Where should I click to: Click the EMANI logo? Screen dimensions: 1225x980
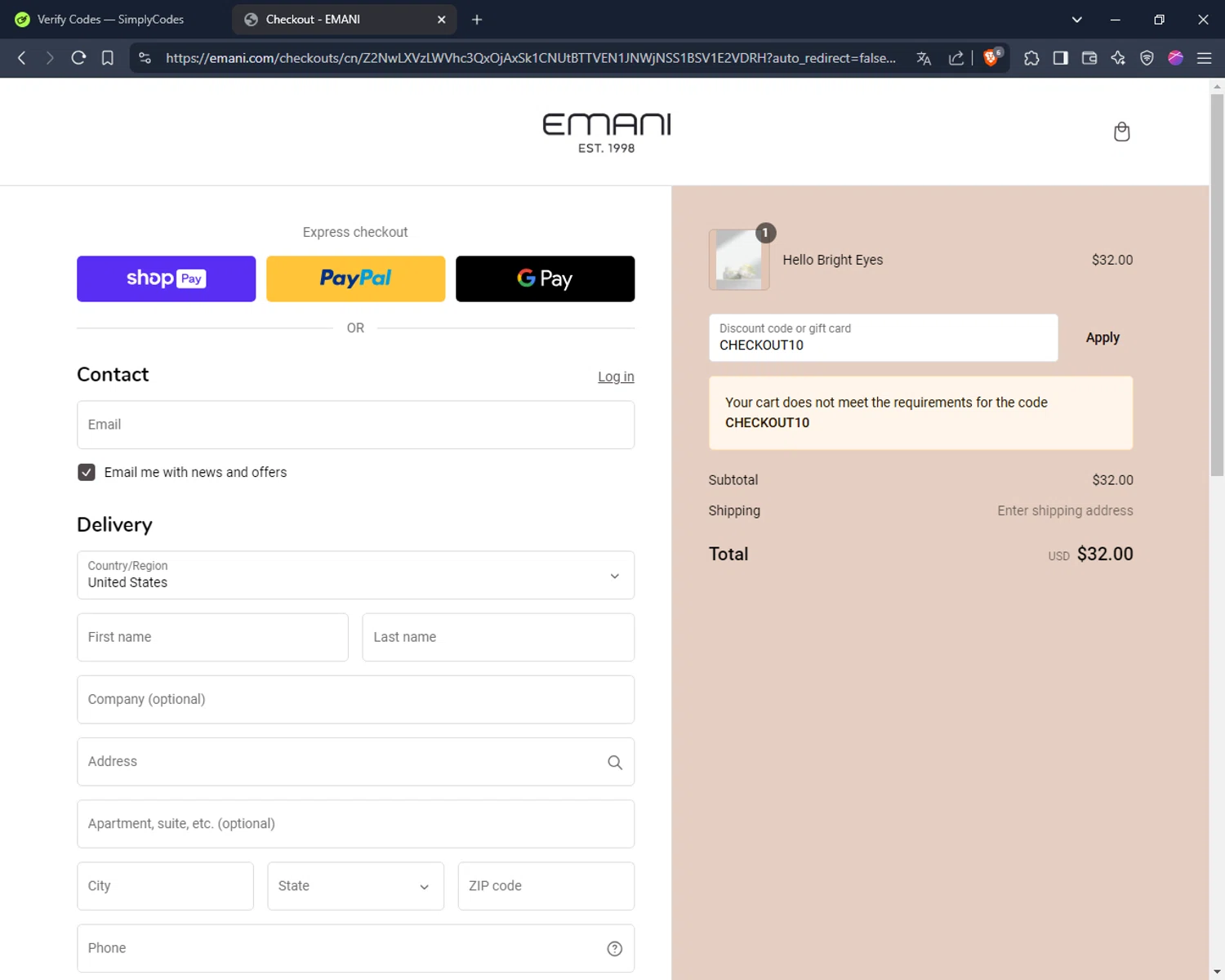coord(607,133)
